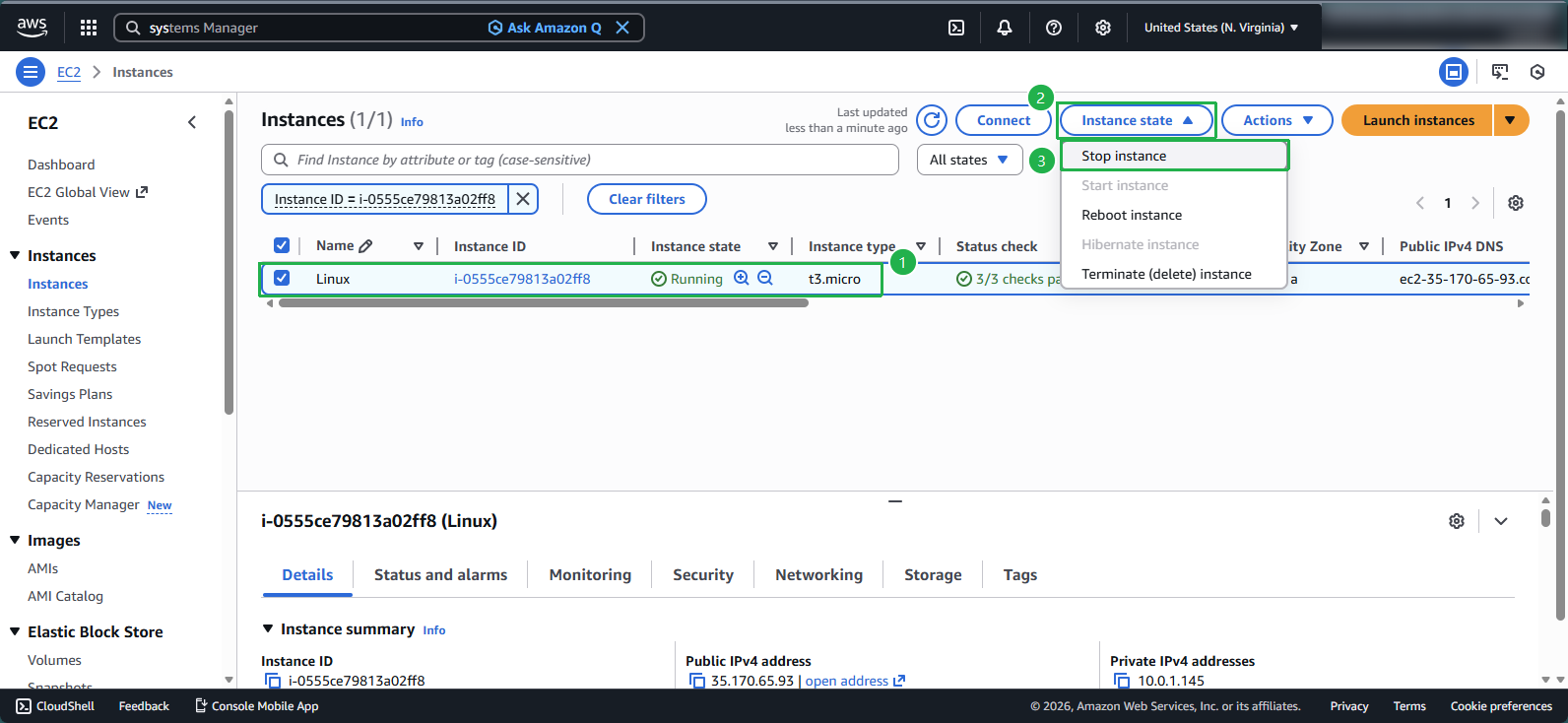
Task: Open Capacity Manager in sidebar
Action: 84,504
